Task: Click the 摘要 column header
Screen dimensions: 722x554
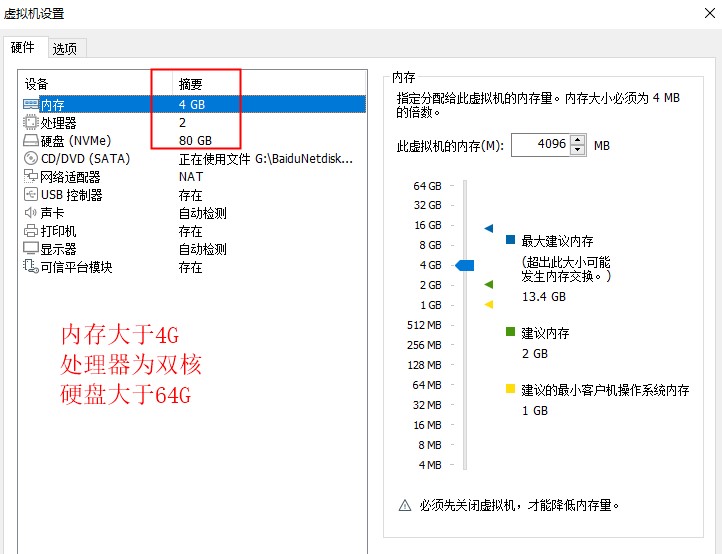Action: [191, 84]
